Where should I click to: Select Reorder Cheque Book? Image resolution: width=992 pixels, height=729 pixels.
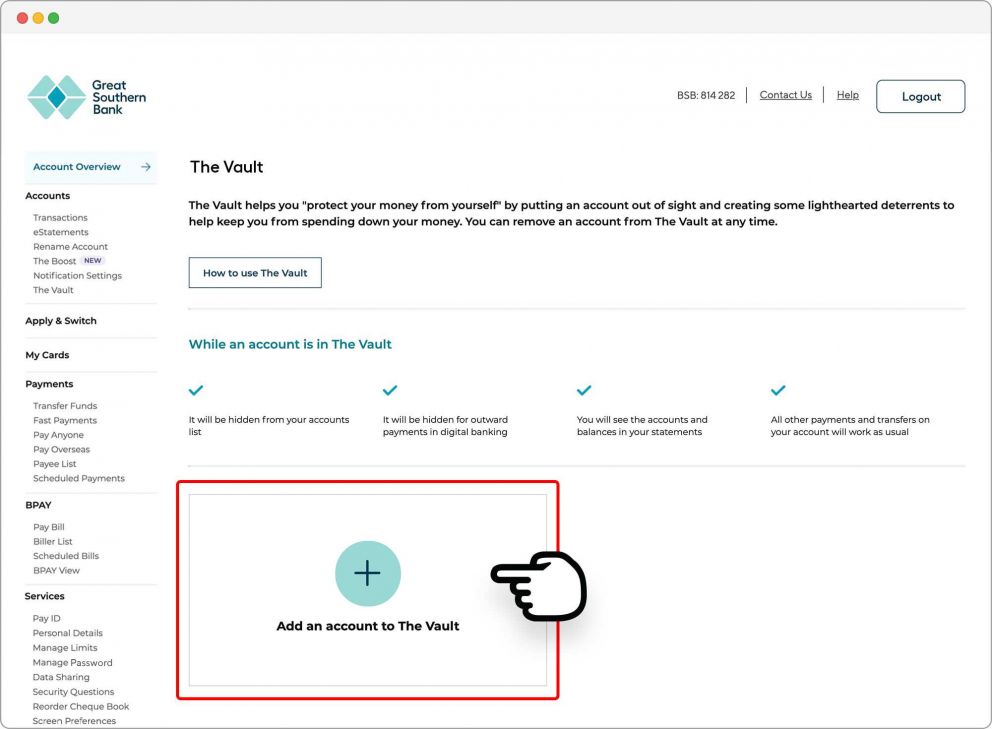coord(80,707)
